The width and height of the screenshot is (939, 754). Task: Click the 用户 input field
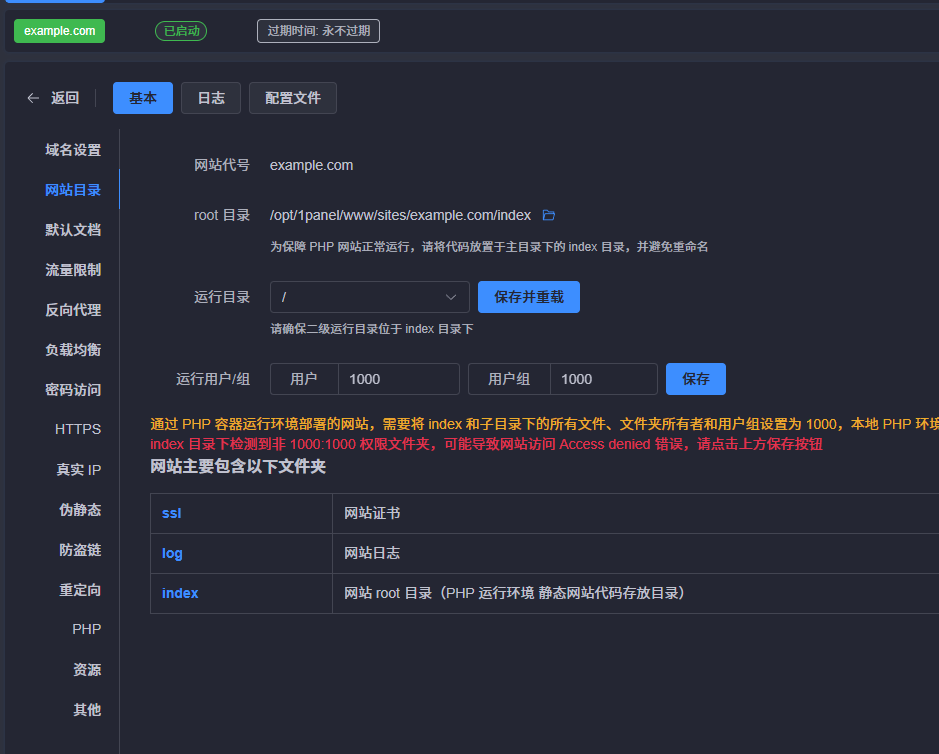tap(397, 379)
